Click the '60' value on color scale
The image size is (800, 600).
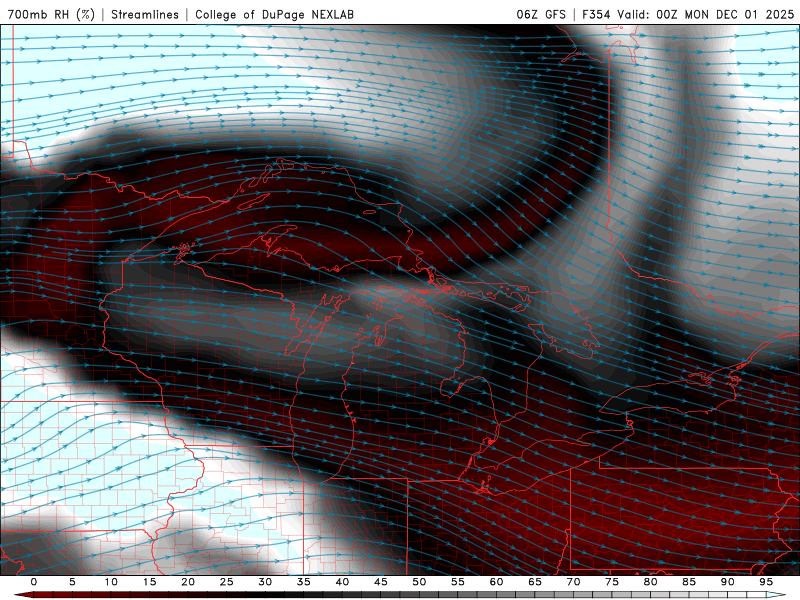pos(496,582)
